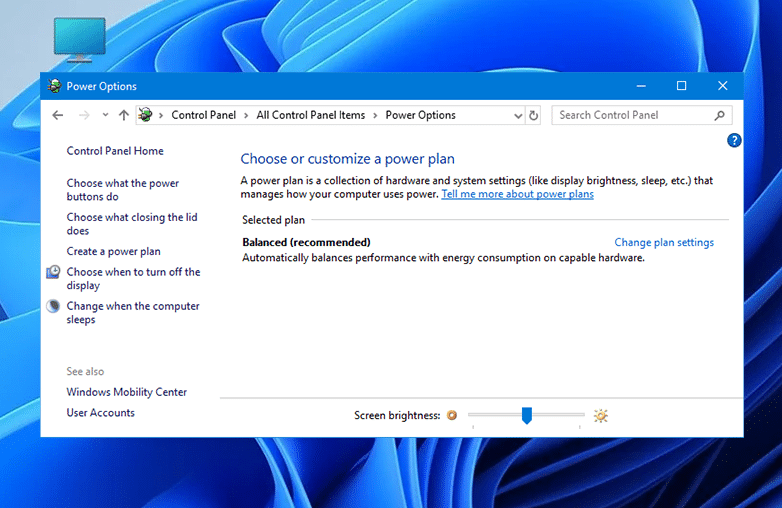
Task: Click the search magnifier icon
Action: [x=719, y=116]
